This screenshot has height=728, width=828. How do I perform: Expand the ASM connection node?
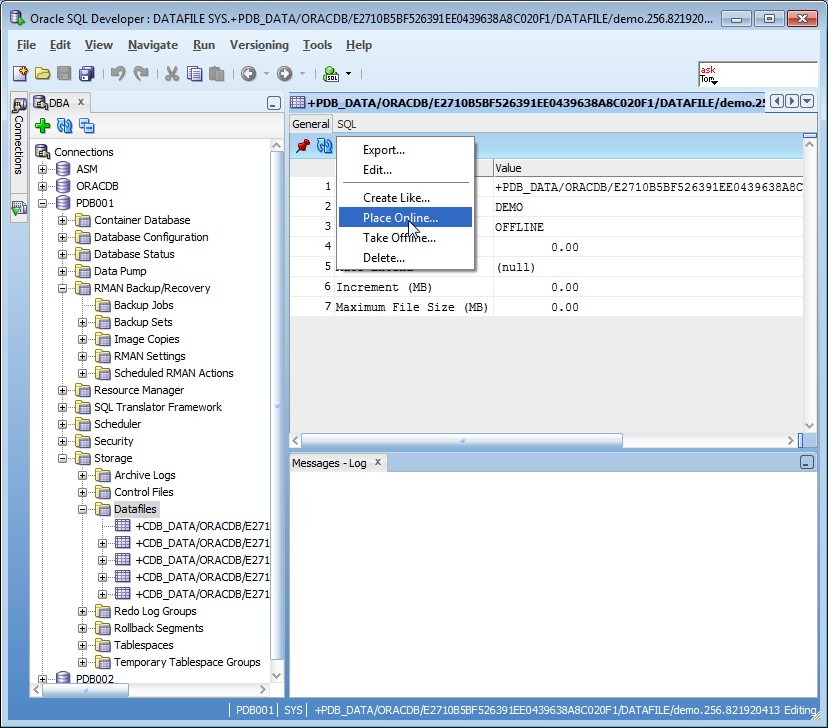tap(43, 169)
